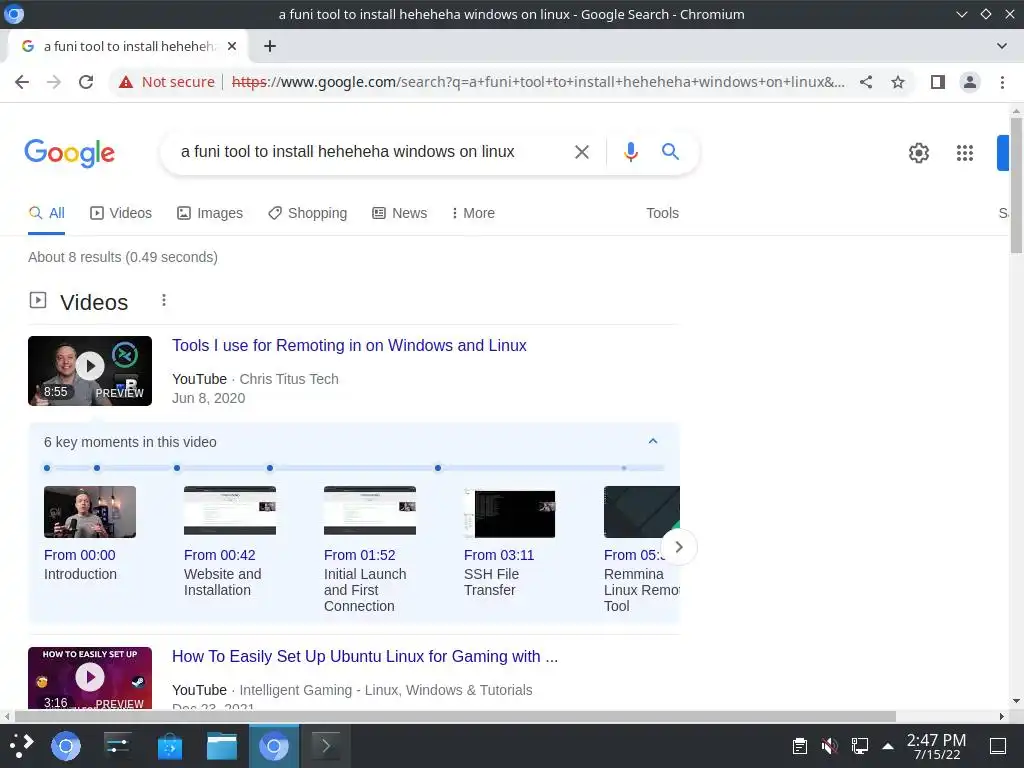The image size is (1024, 768).
Task: Open the tab search dropdown arrow
Action: (1002, 46)
